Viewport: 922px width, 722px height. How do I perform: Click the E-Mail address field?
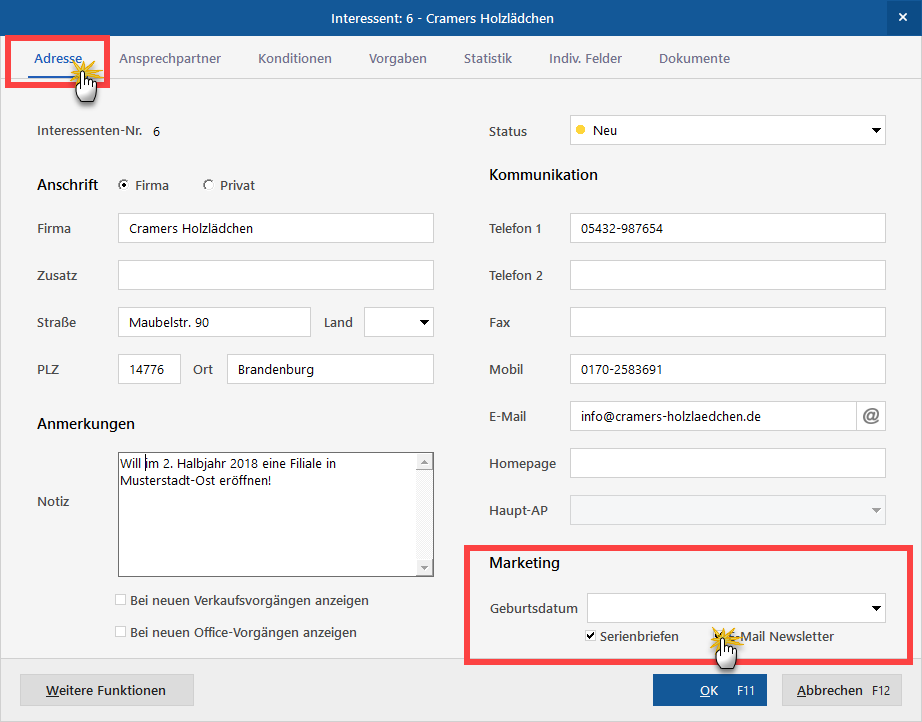click(x=713, y=416)
